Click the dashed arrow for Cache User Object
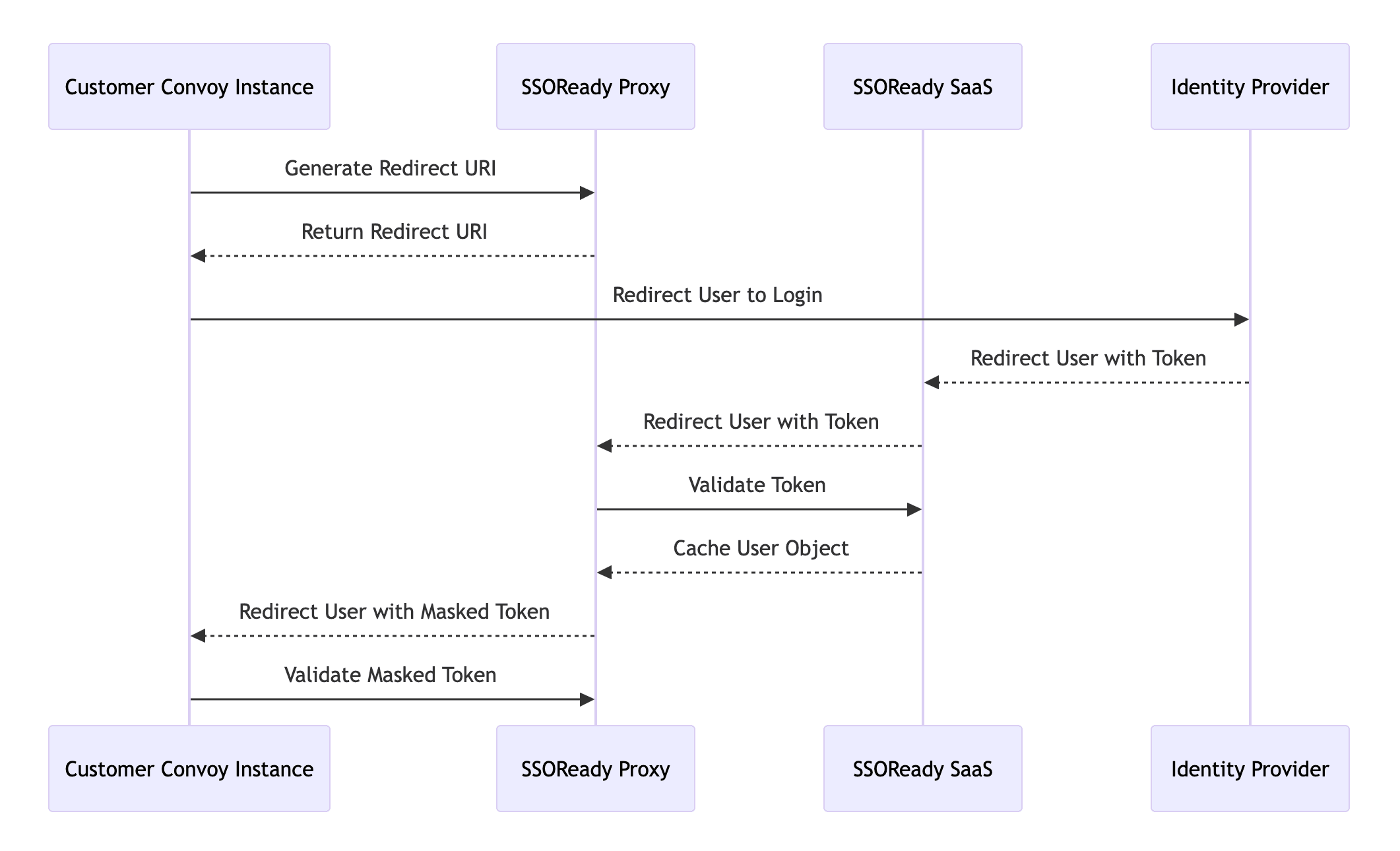Viewport: 1400px width, 851px height. click(x=759, y=571)
